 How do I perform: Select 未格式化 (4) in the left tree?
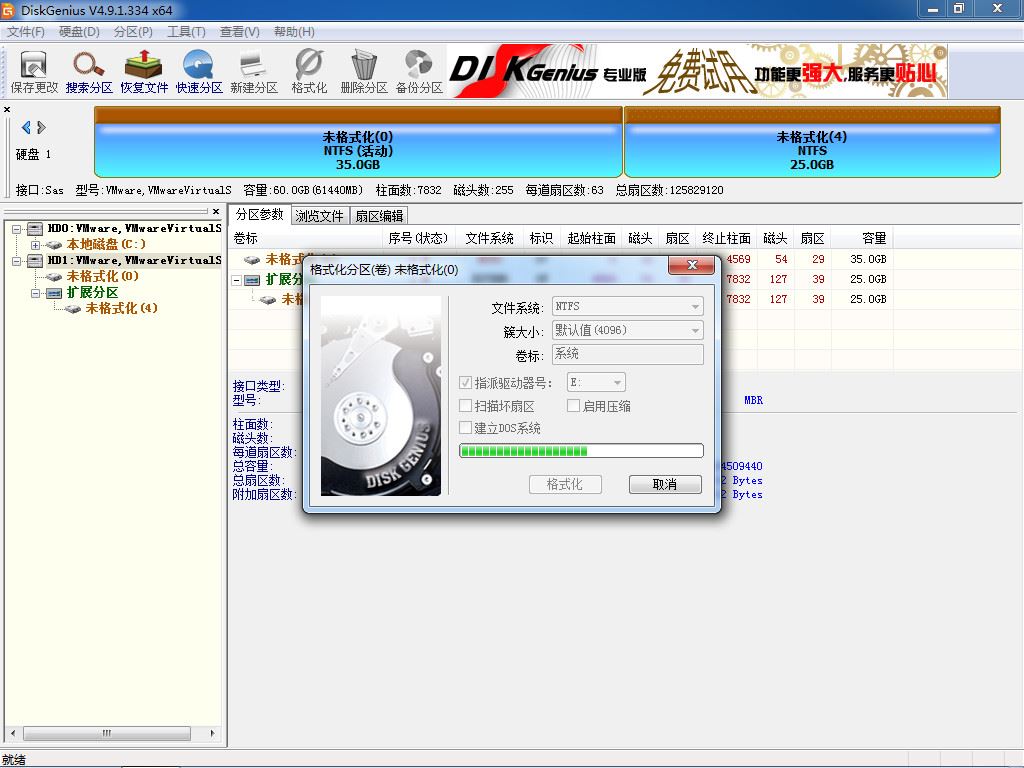point(121,308)
